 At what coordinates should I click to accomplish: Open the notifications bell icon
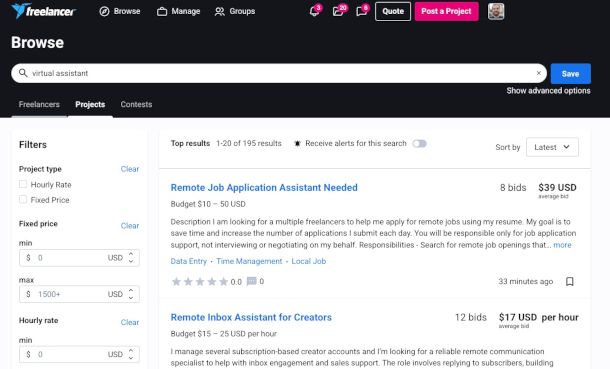pyautogui.click(x=314, y=11)
